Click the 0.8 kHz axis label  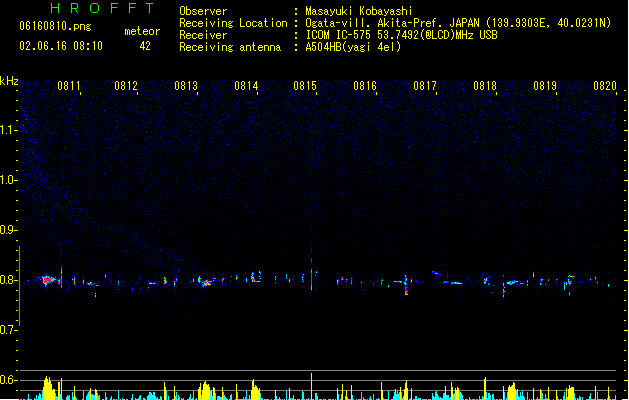tap(8, 280)
